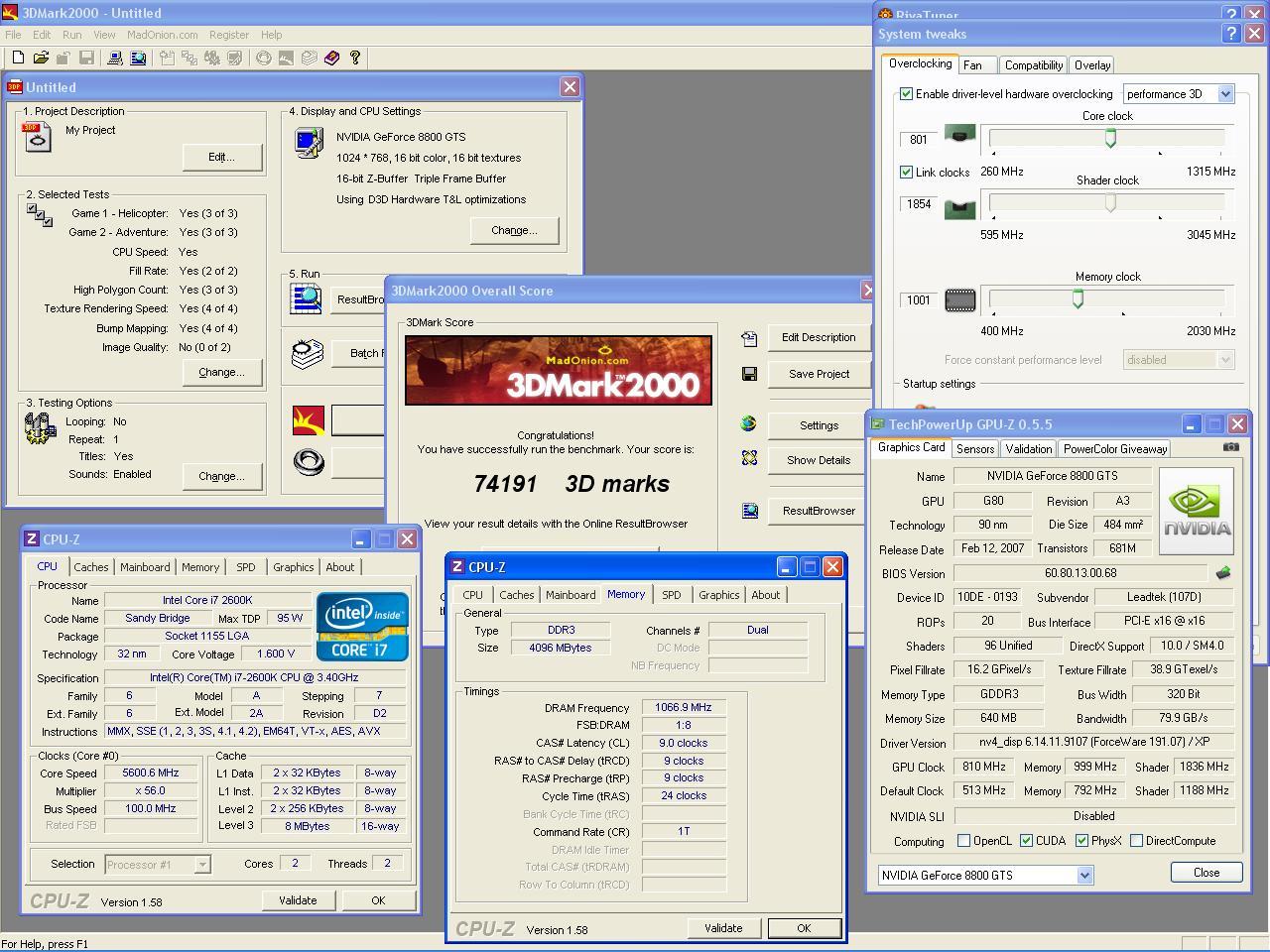Click the GPU-Z camera screenshot icon
The image size is (1270, 952).
point(1230,447)
